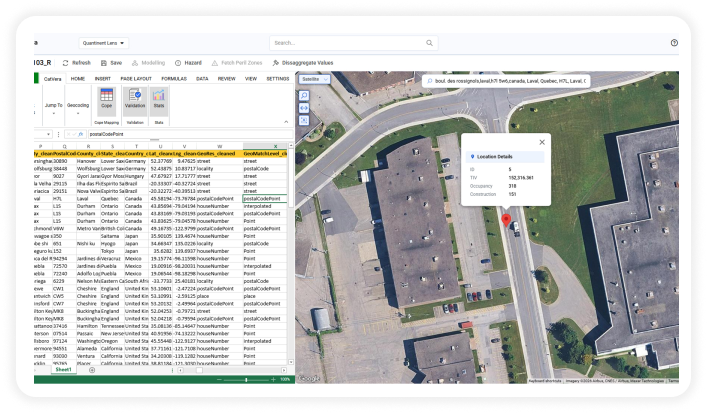This screenshot has height=413, width=707.
Task: Click the 'Hanover' county cell
Action: 86,161
